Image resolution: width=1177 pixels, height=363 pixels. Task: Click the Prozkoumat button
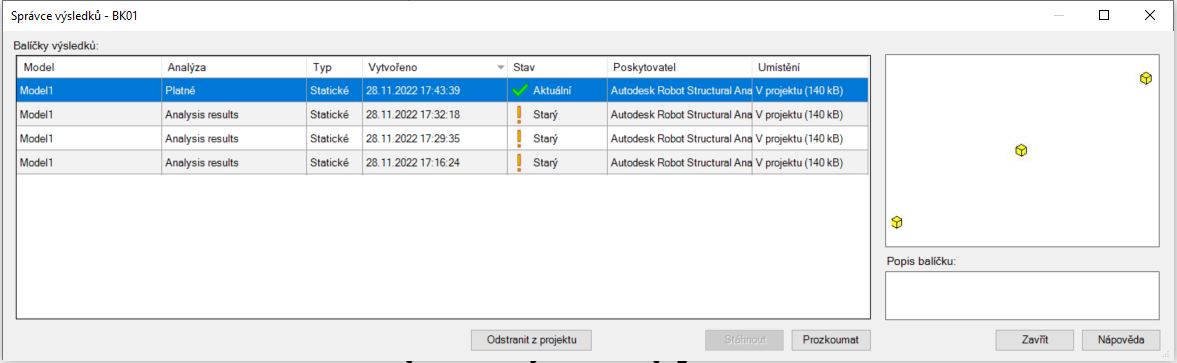pos(831,340)
